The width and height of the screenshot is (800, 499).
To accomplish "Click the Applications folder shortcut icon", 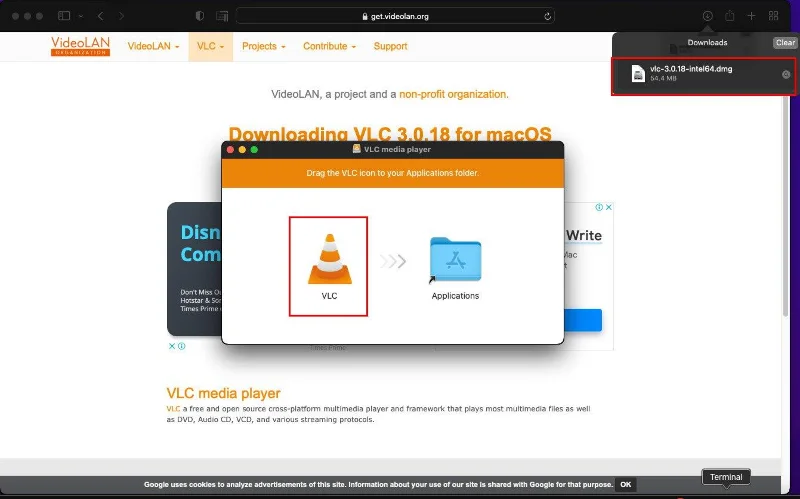I will (455, 261).
